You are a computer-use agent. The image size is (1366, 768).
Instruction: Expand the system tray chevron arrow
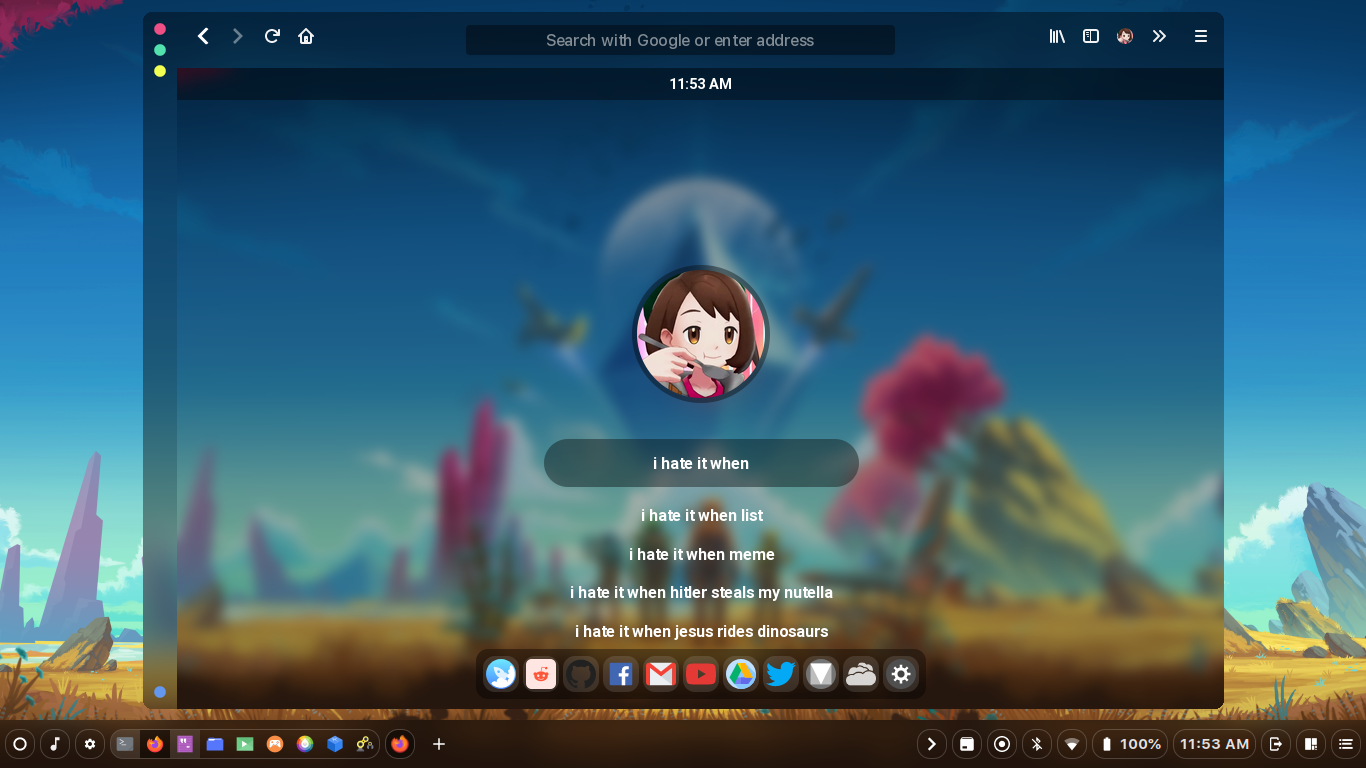[x=932, y=744]
